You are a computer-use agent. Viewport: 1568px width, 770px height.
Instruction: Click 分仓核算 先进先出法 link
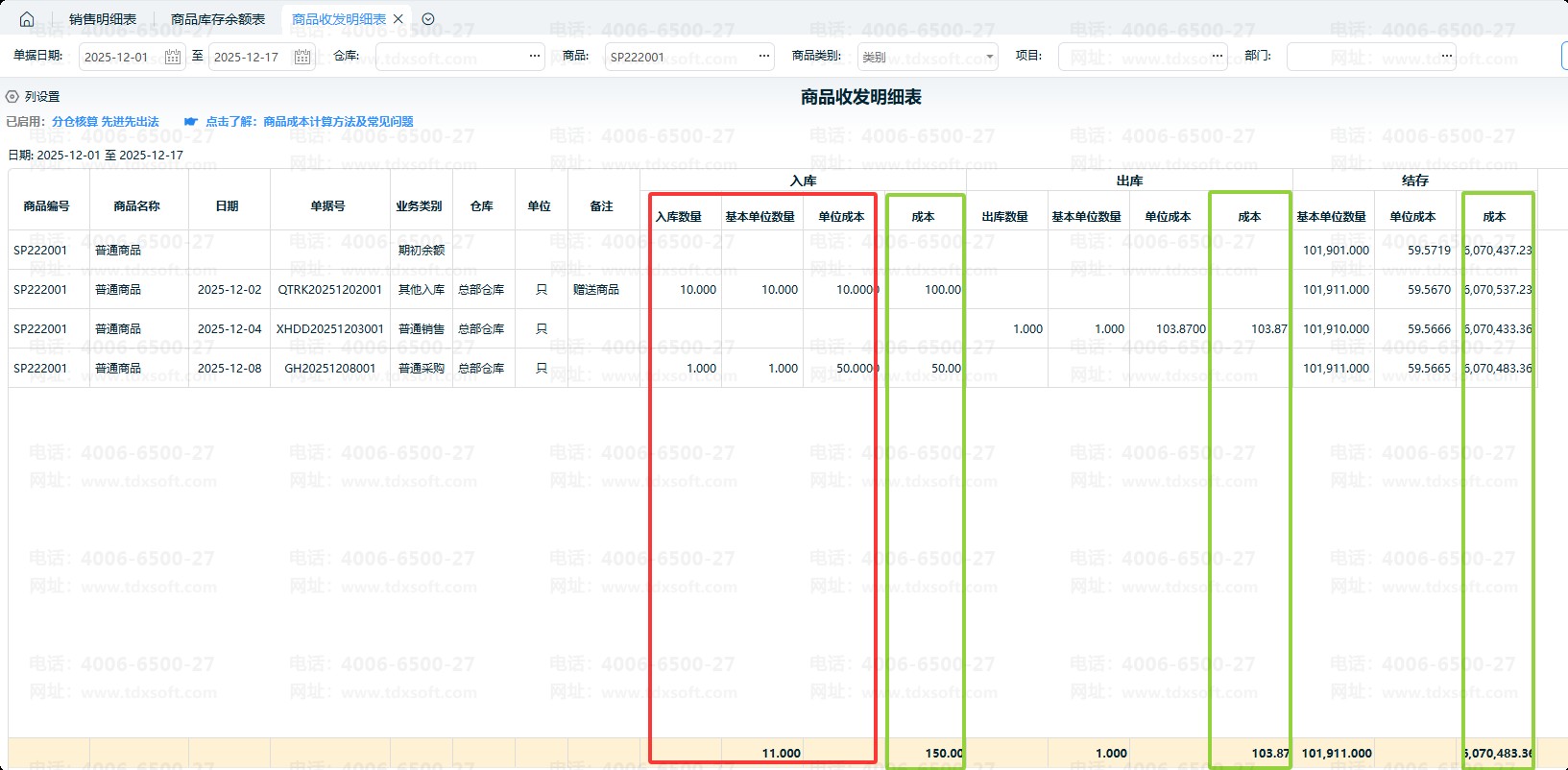click(x=106, y=122)
